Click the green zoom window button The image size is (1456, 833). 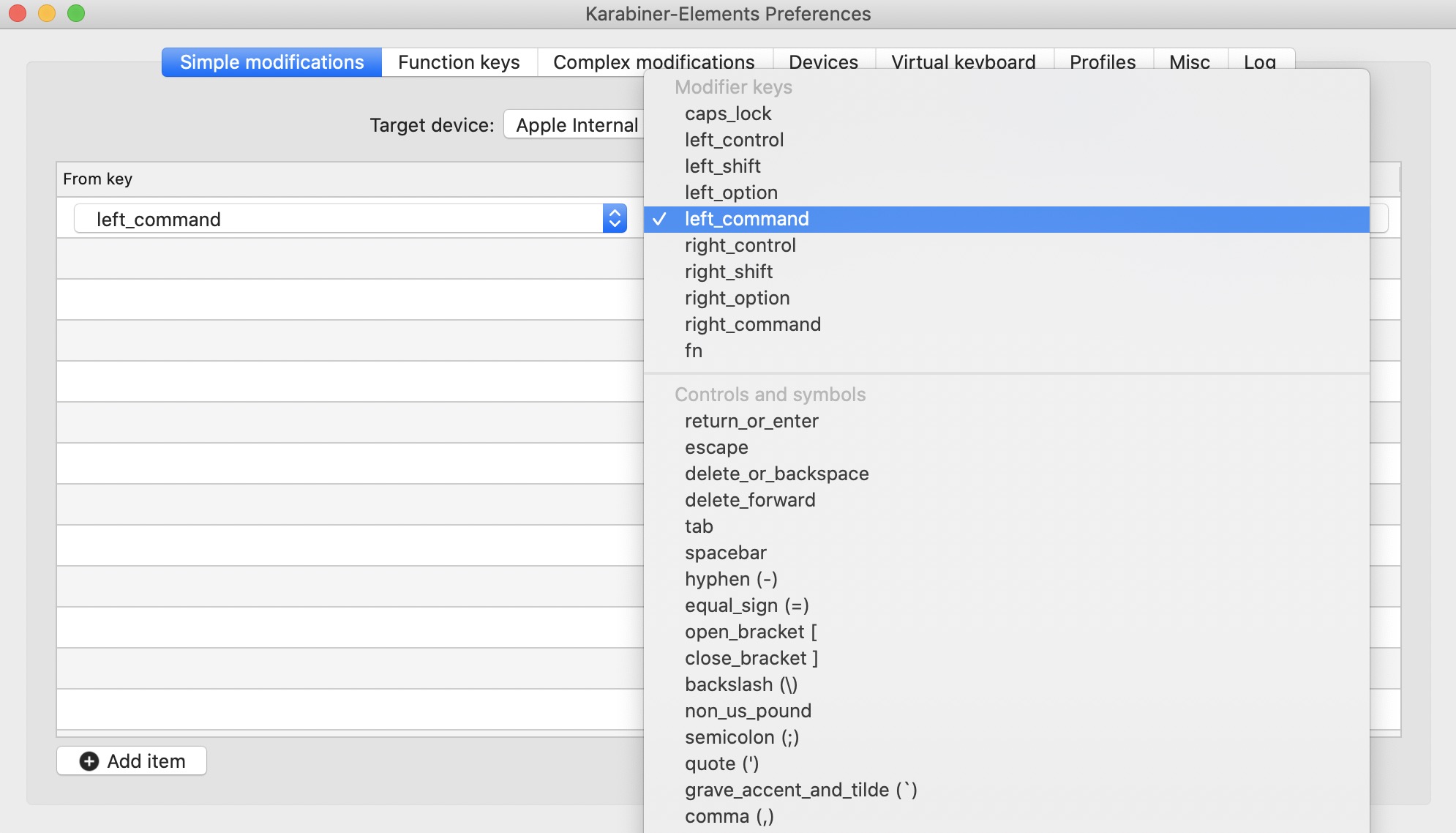tap(76, 13)
